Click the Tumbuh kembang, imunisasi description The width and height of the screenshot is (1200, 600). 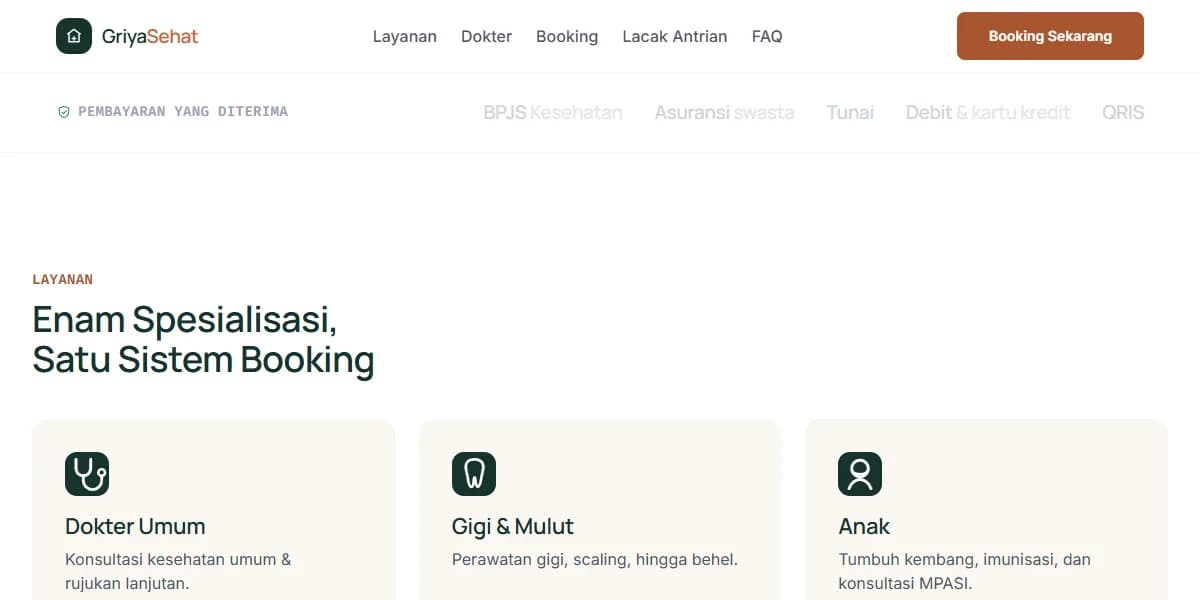(964, 571)
